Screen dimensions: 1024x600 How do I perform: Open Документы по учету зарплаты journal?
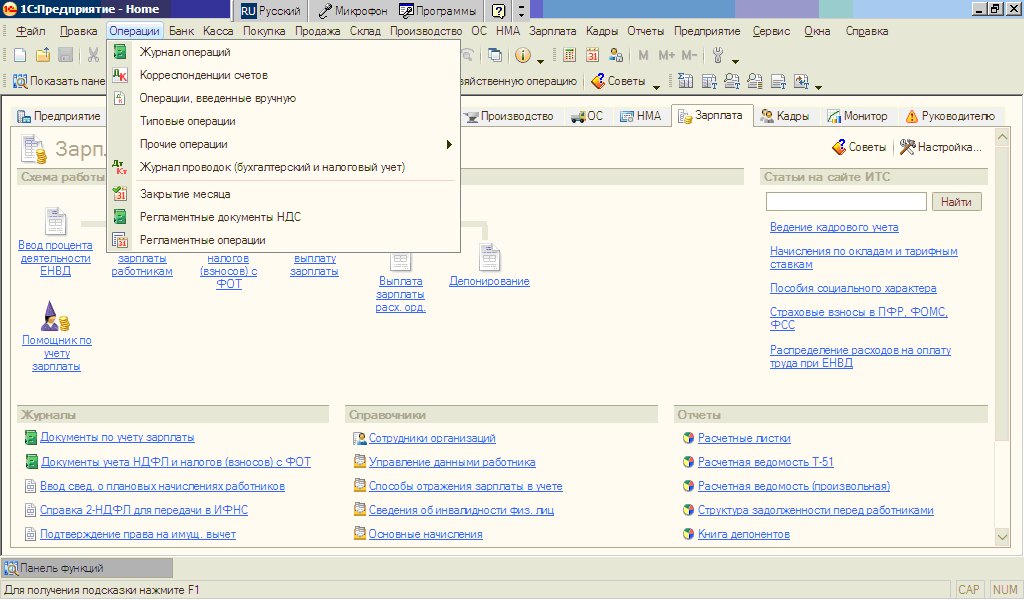click(x=117, y=437)
